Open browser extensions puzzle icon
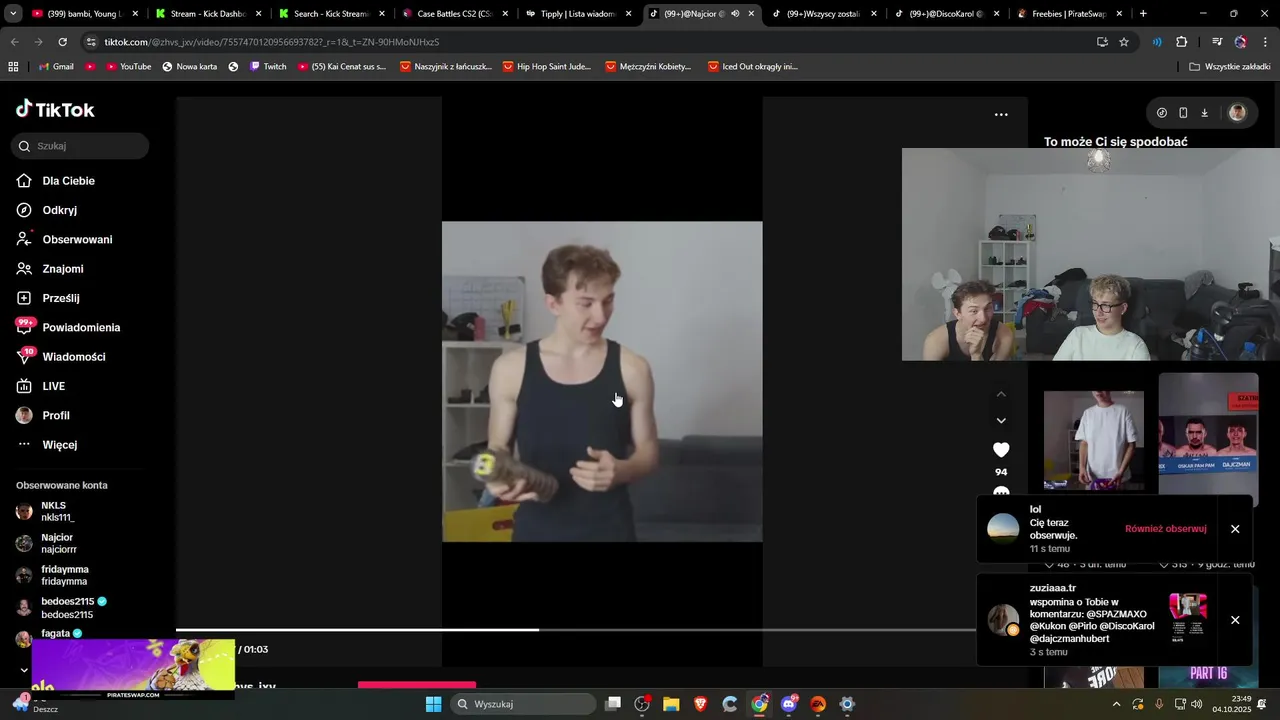The image size is (1280, 720). (x=1182, y=42)
